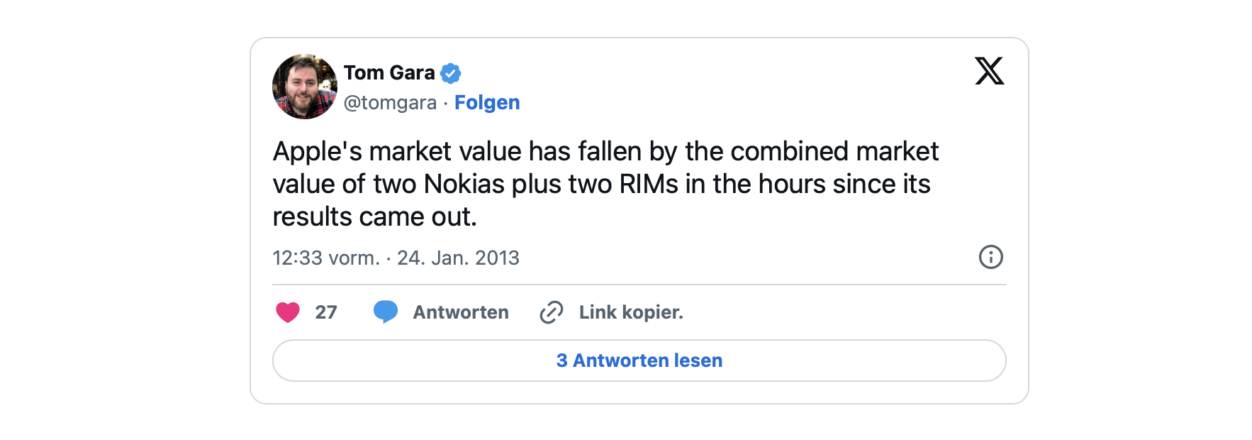Image resolution: width=1252 pixels, height=440 pixels.
Task: Click the like count 27
Action: click(326, 312)
